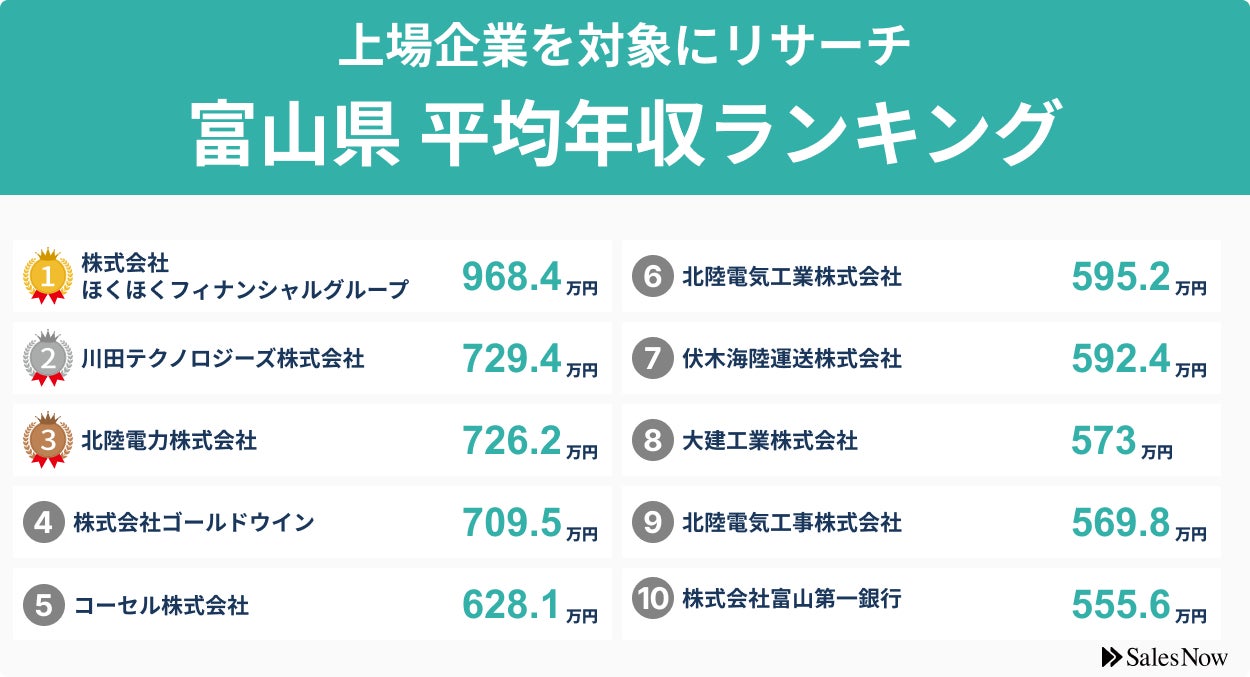Image resolution: width=1250 pixels, height=677 pixels.
Task: Click the gray number 7 circle
Action: point(652,359)
